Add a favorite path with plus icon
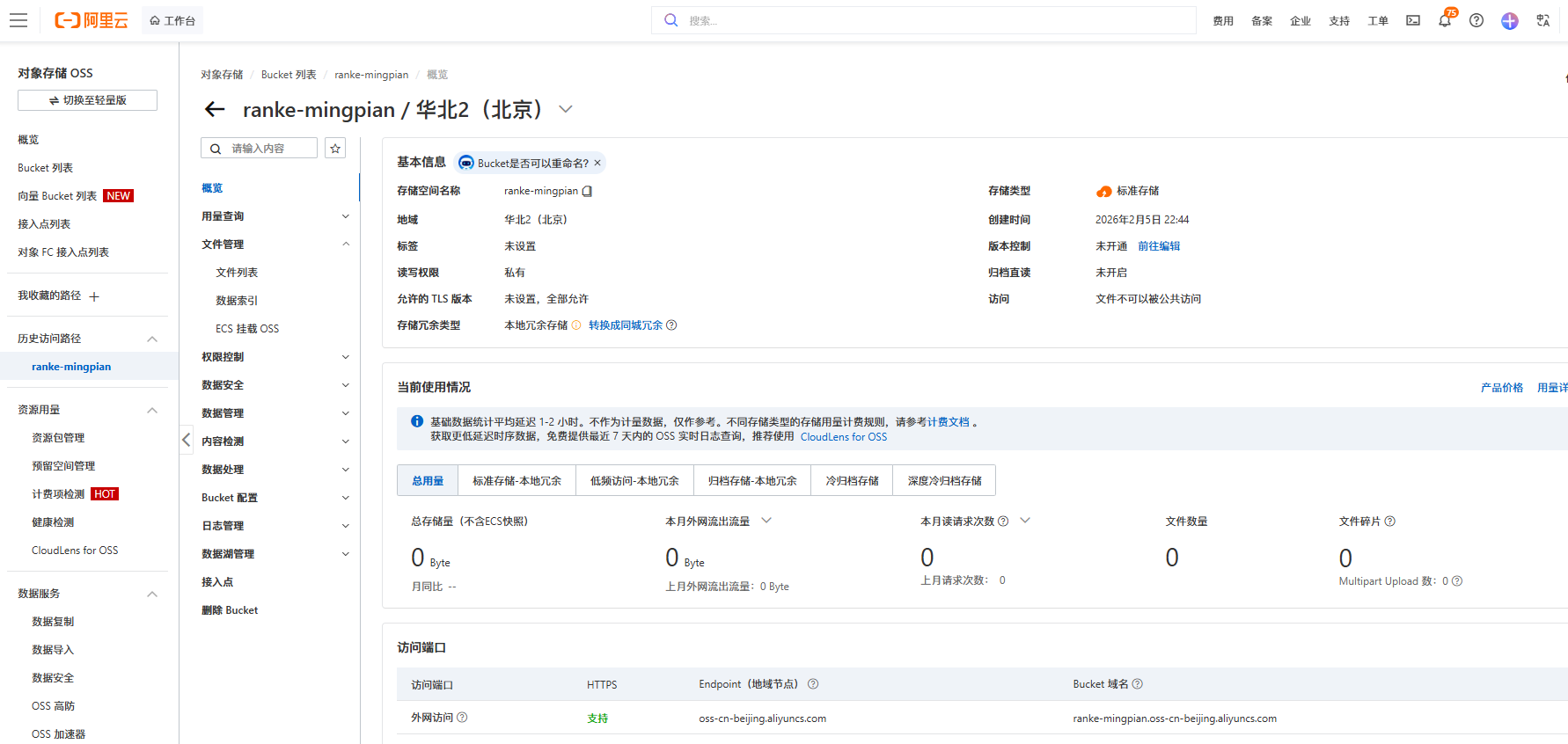Viewport: 1568px width, 744px height. (x=94, y=296)
